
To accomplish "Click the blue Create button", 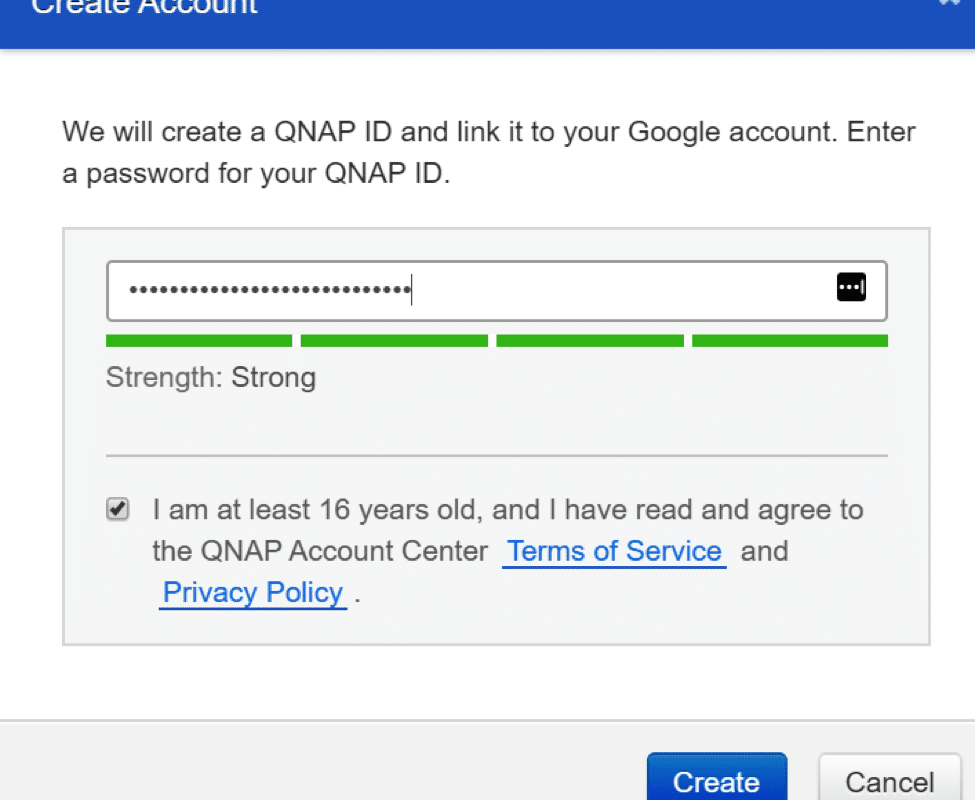I will pos(717,777).
